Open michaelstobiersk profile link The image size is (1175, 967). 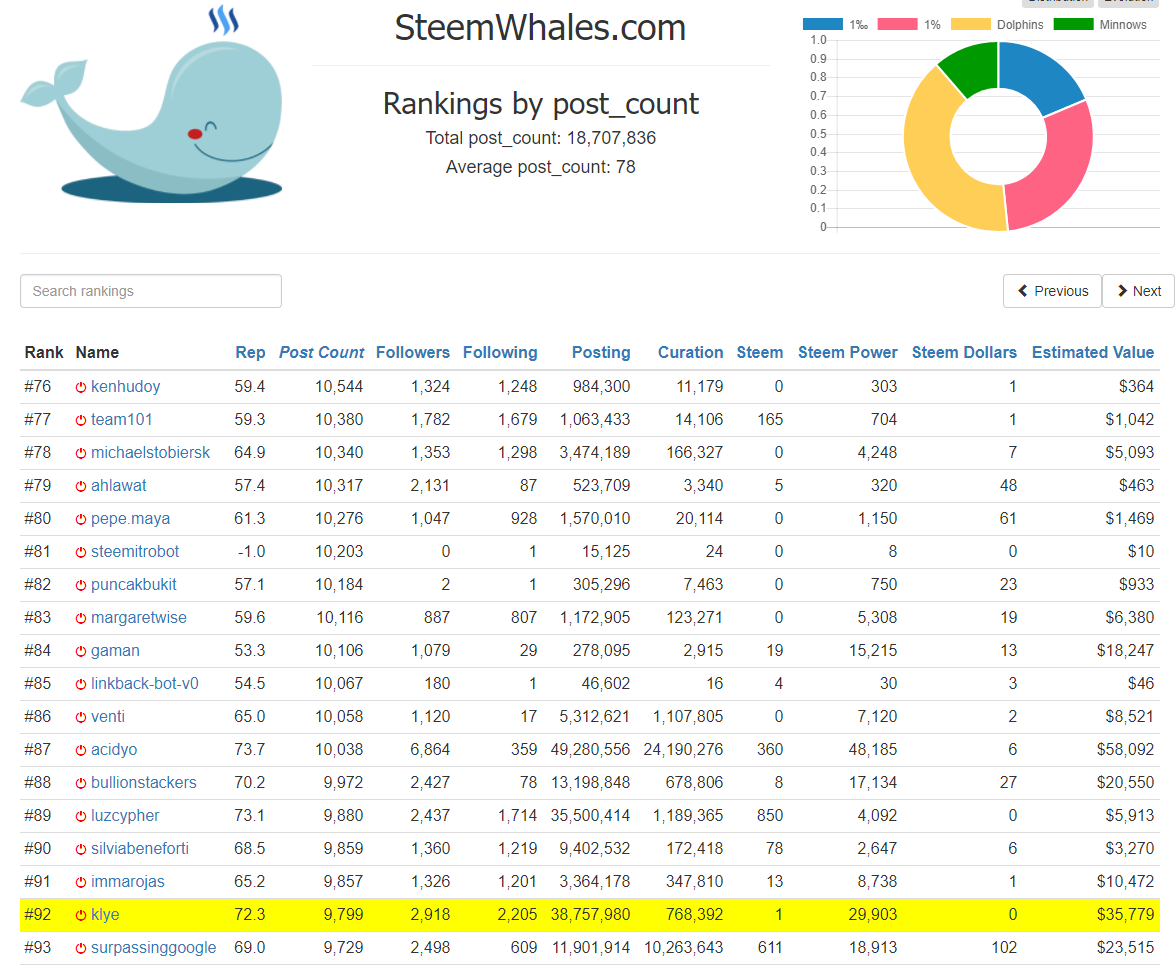tap(150, 453)
